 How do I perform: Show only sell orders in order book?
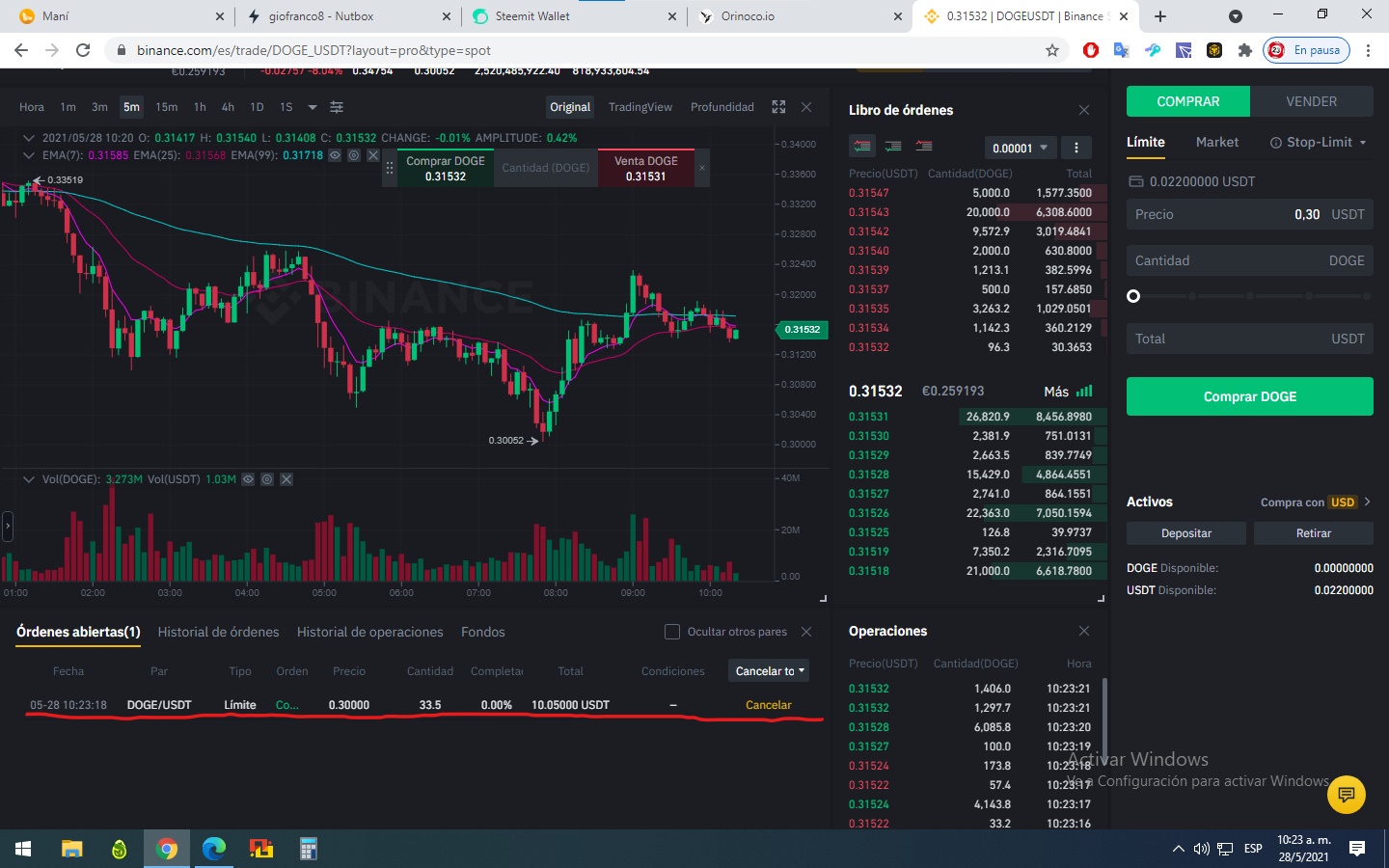coord(924,147)
